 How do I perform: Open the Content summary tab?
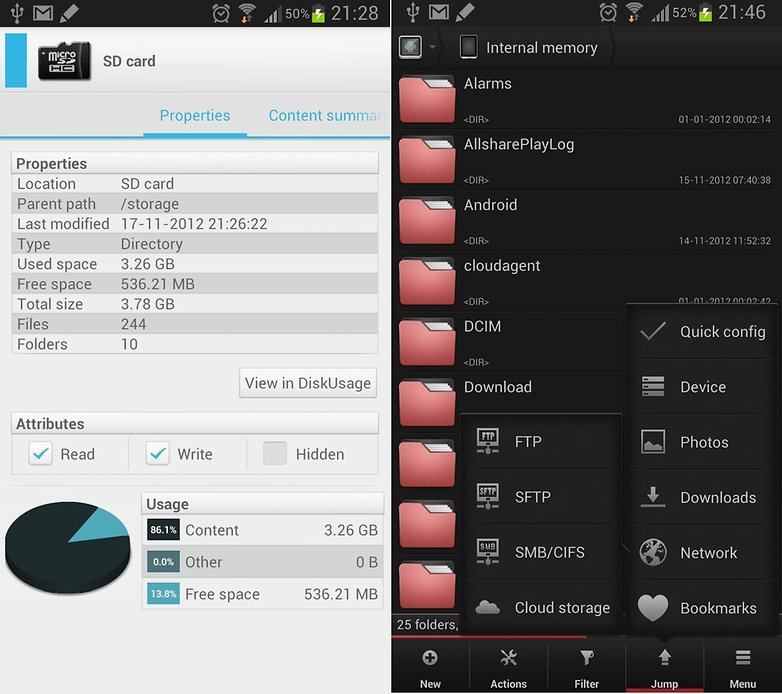(328, 116)
